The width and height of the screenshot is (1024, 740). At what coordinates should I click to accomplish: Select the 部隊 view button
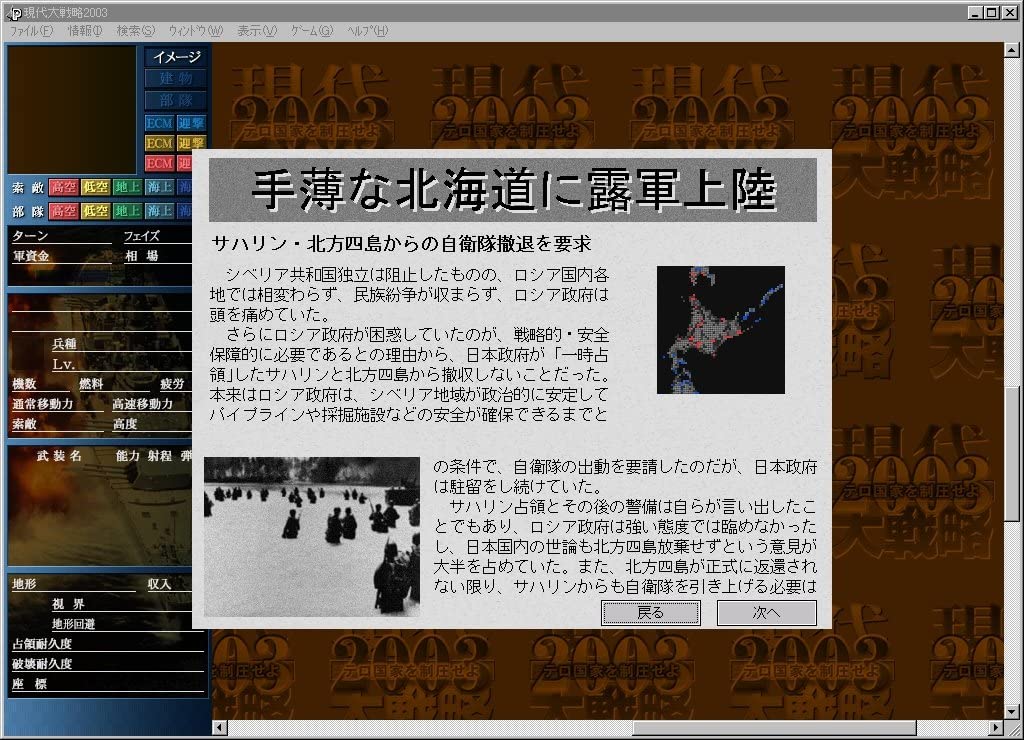pyautogui.click(x=176, y=100)
